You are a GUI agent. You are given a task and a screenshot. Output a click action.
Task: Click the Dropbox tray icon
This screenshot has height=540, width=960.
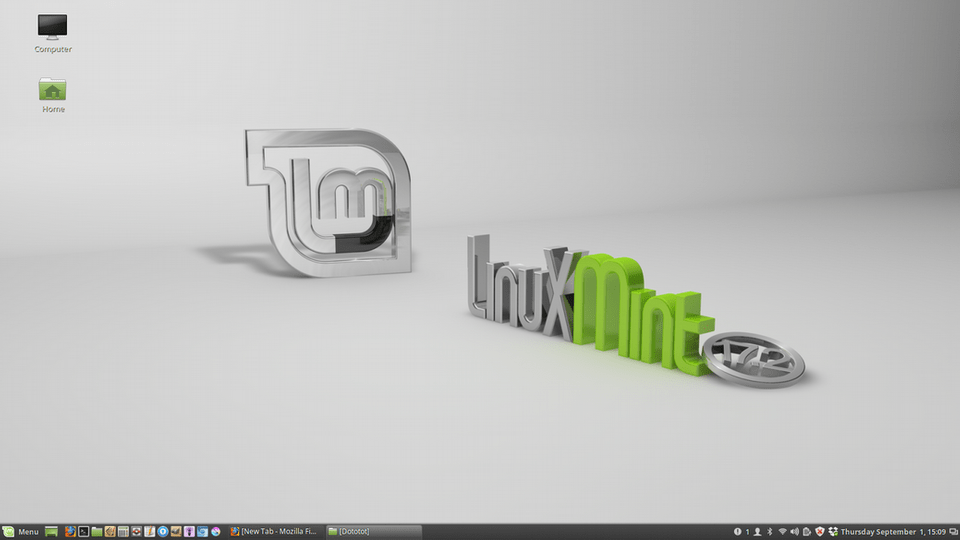coord(833,531)
